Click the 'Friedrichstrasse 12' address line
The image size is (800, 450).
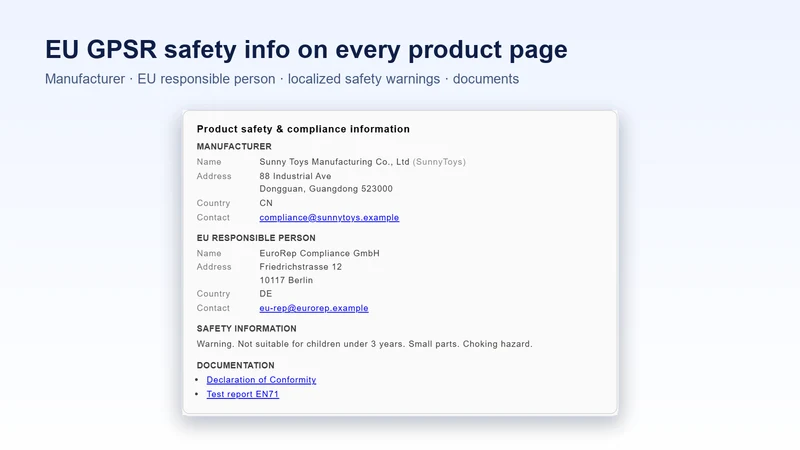click(301, 267)
